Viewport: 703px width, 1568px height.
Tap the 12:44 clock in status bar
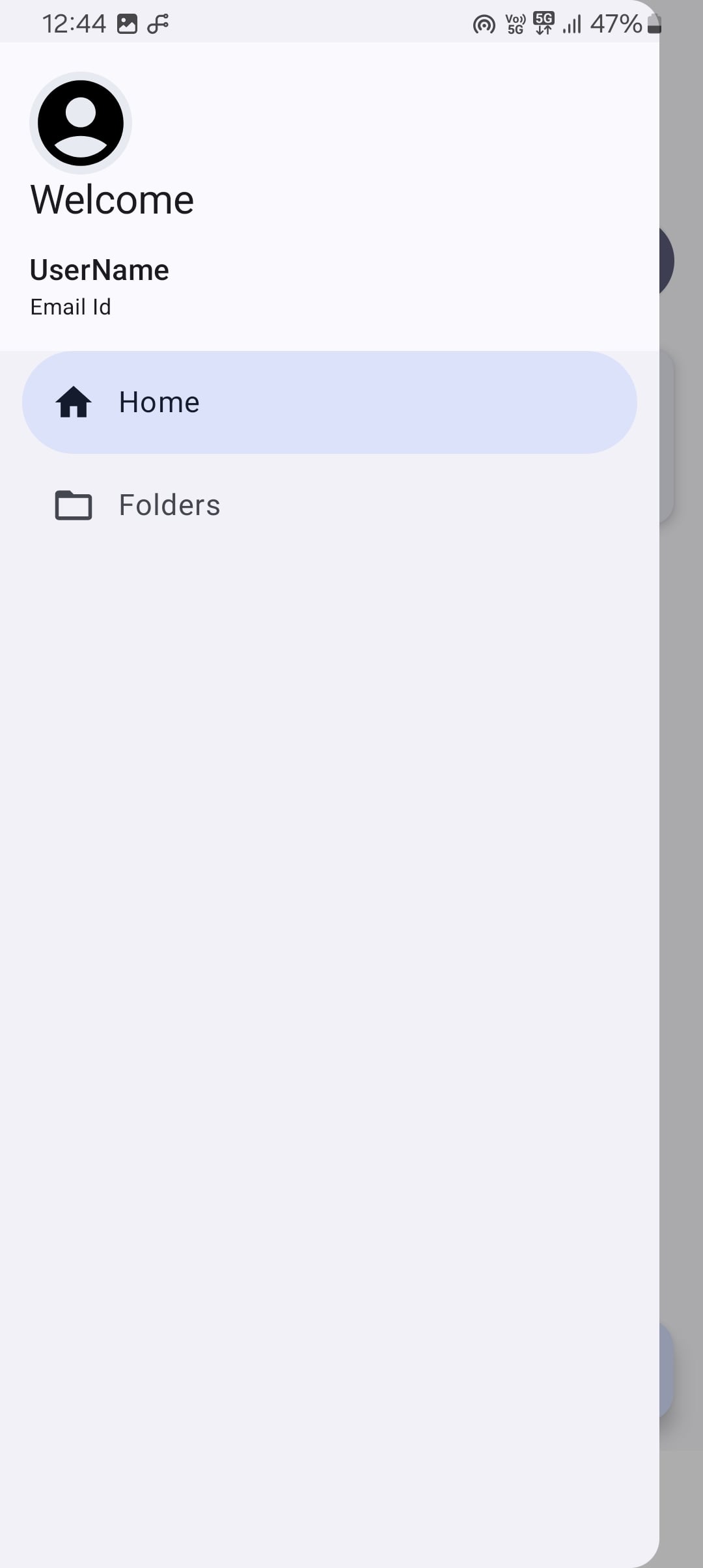[x=74, y=24]
